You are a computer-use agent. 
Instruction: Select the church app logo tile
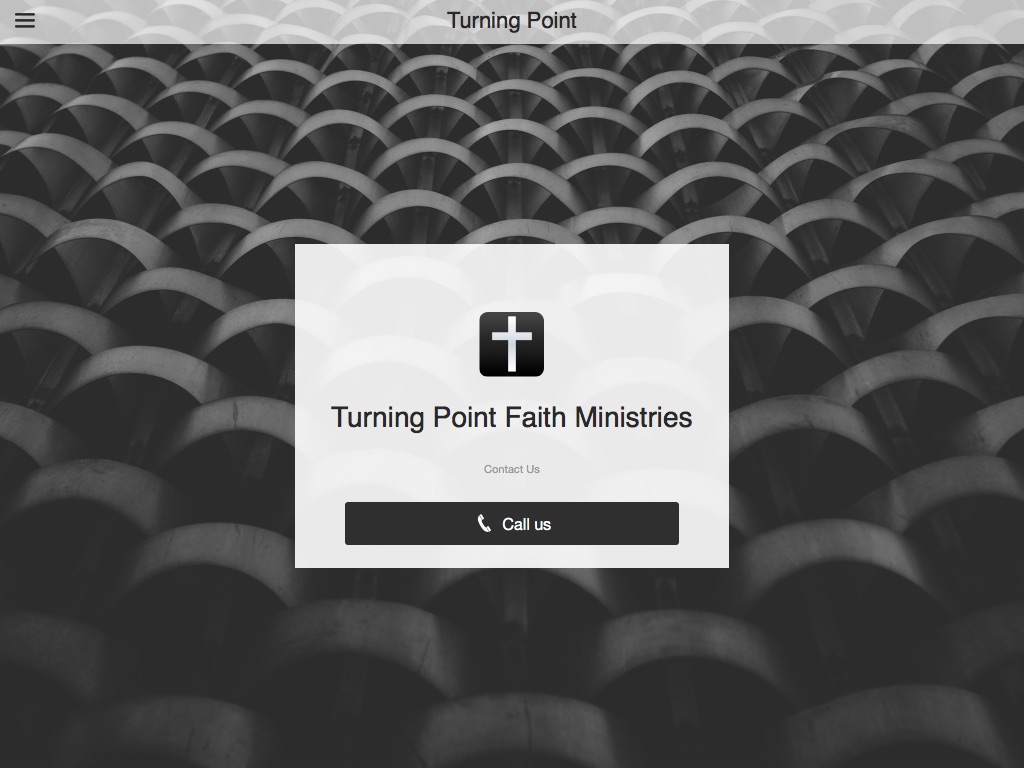tap(511, 344)
